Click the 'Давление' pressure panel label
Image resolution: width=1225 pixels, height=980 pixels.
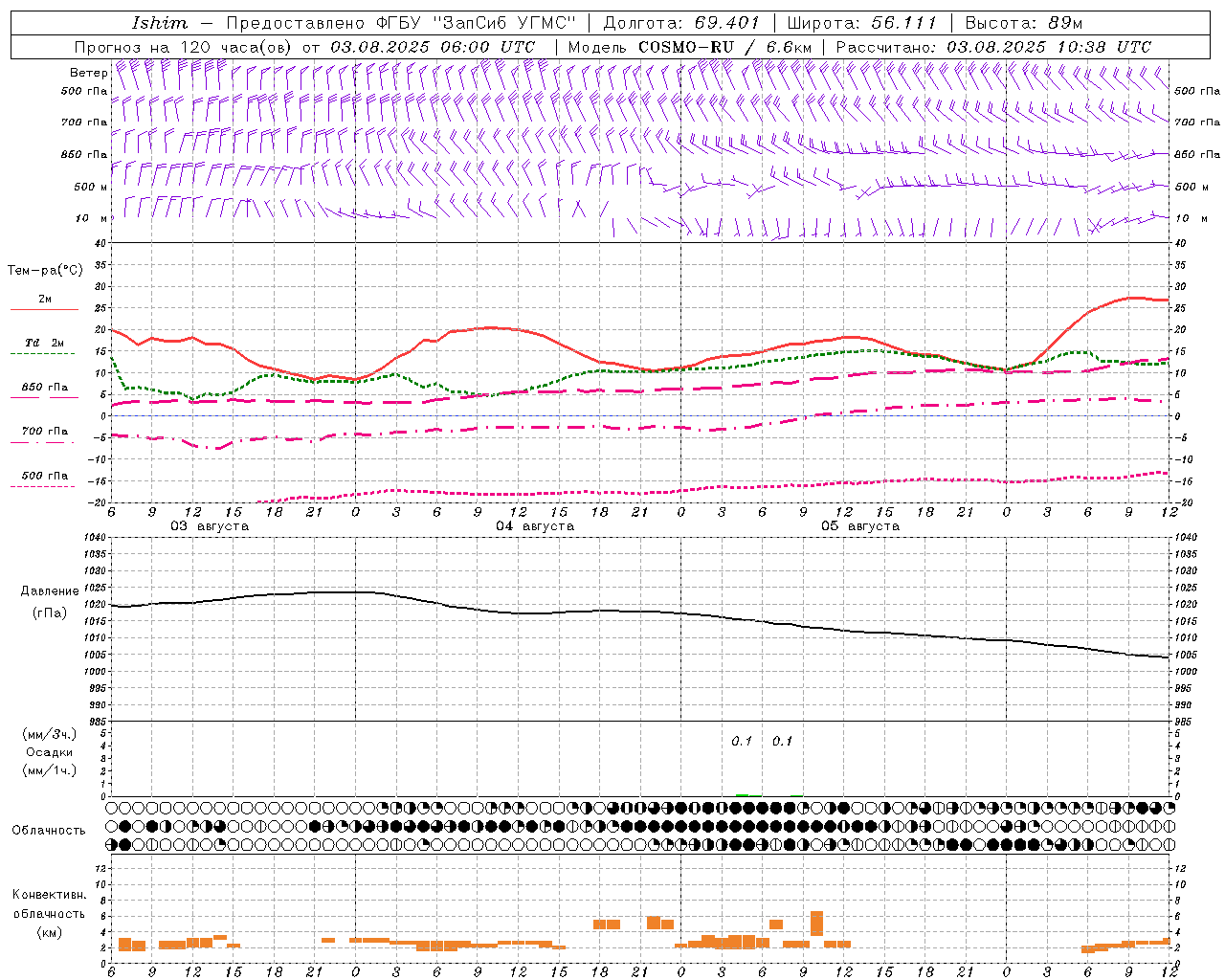[50, 590]
